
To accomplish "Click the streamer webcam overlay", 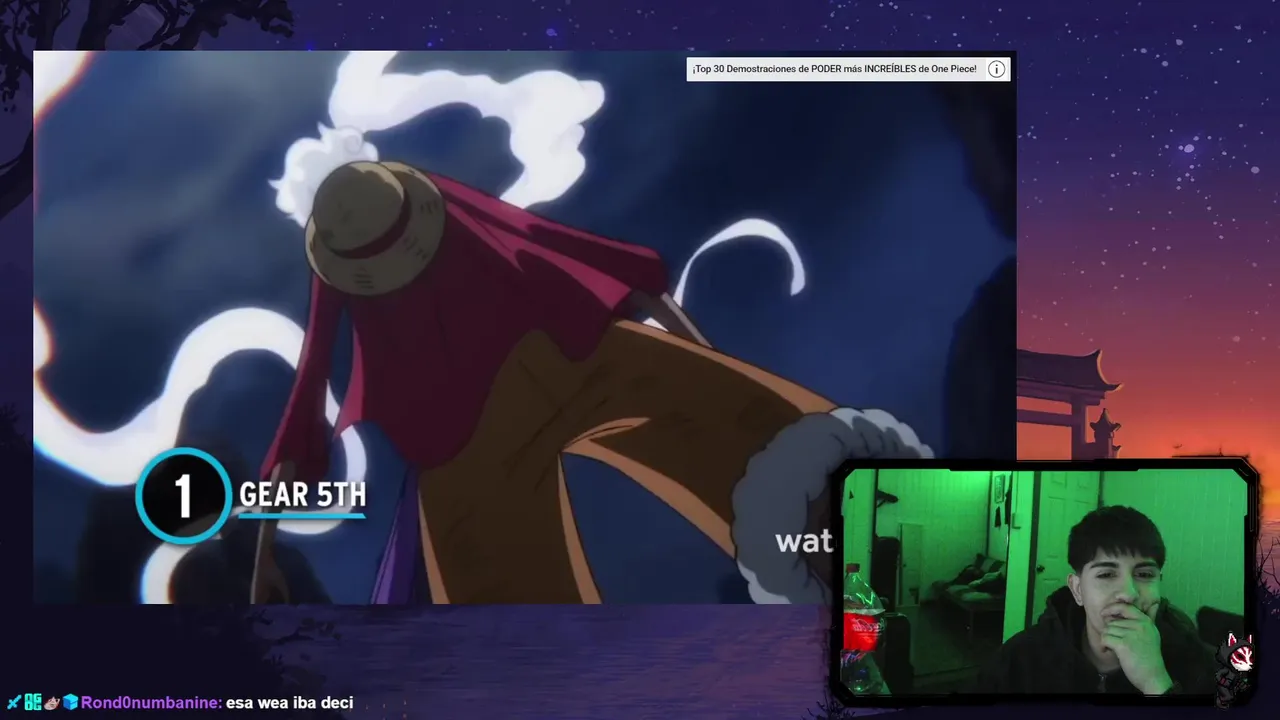I will 1046,582.
